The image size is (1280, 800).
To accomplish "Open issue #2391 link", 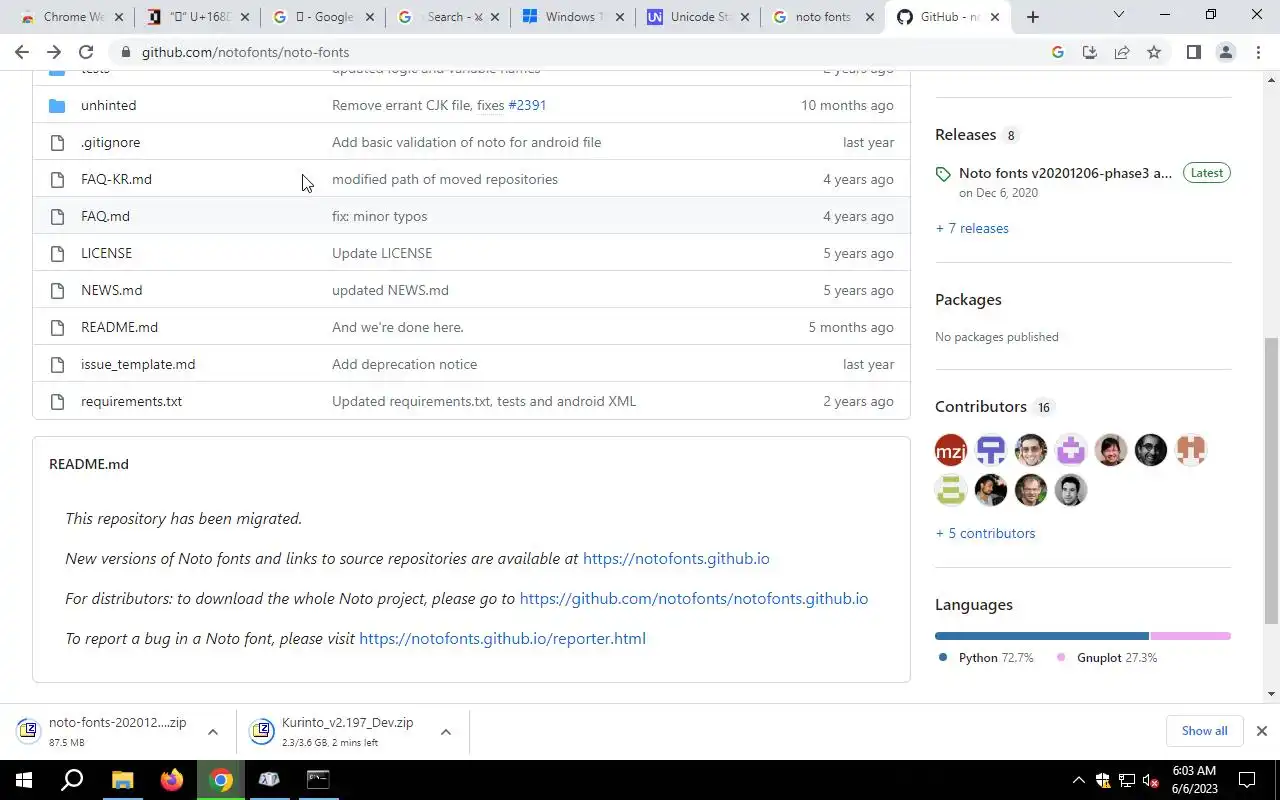I will (527, 105).
